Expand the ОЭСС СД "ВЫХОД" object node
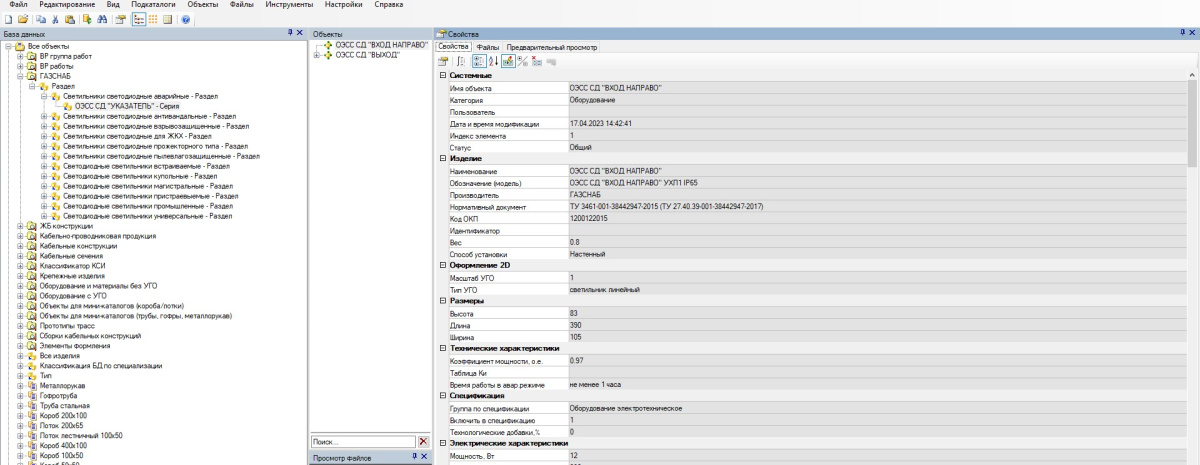This screenshot has height=465, width=1200. click(317, 56)
